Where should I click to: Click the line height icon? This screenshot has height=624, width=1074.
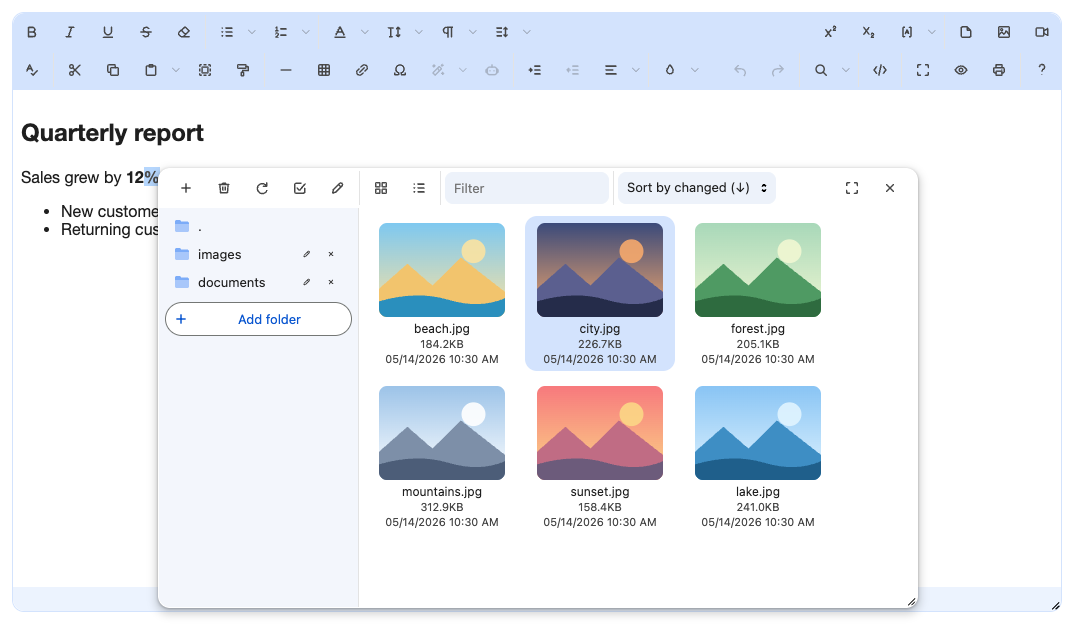point(502,32)
